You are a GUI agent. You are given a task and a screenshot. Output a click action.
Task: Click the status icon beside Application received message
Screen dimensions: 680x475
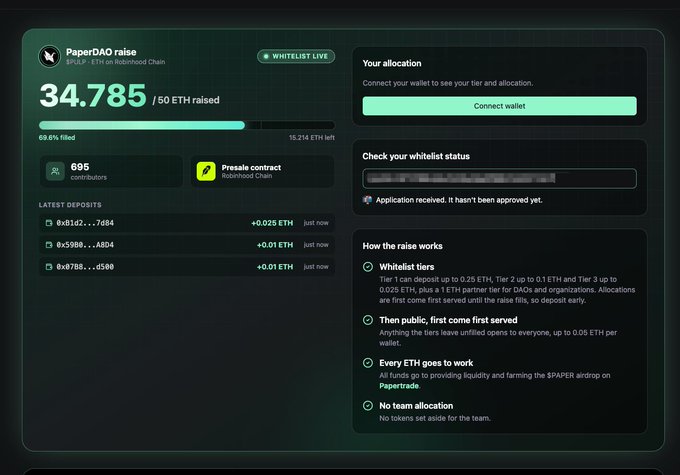click(x=367, y=200)
